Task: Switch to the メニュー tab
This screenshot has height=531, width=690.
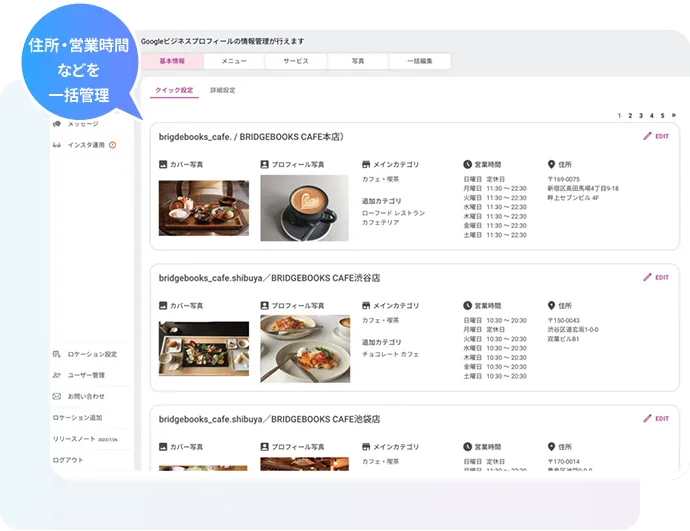Action: click(x=234, y=61)
